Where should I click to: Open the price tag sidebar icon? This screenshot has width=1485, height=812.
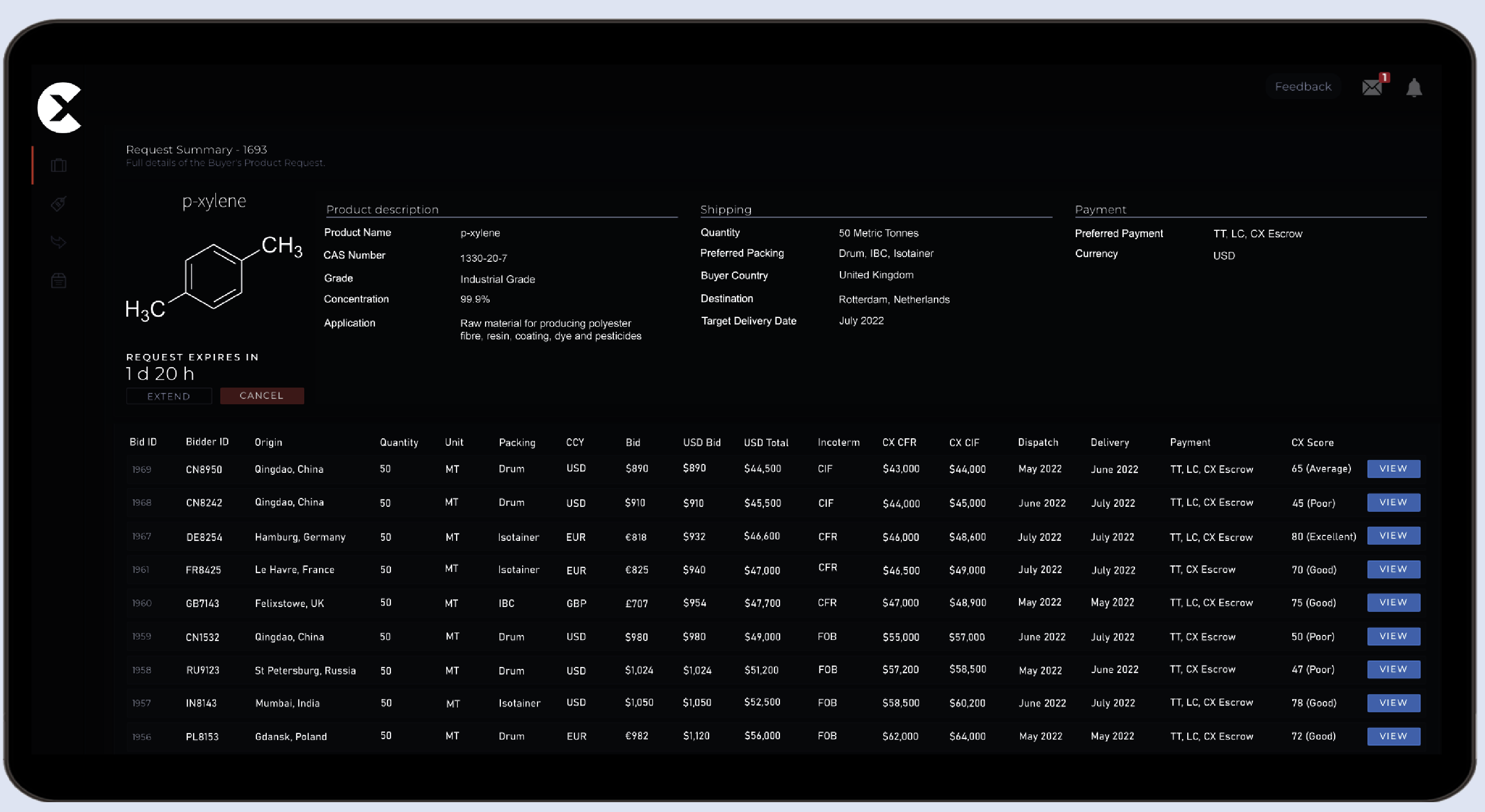tap(58, 204)
